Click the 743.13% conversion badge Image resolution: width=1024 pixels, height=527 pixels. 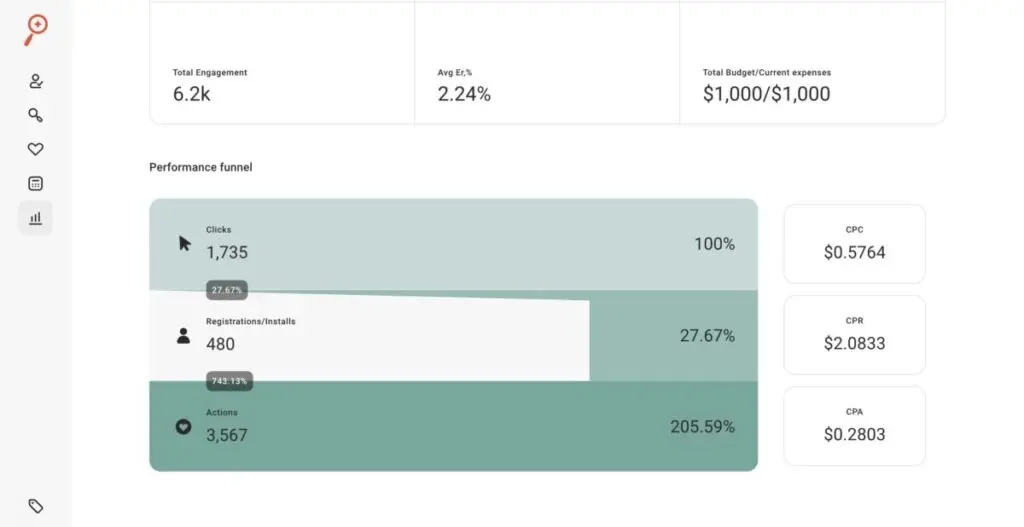tap(229, 381)
